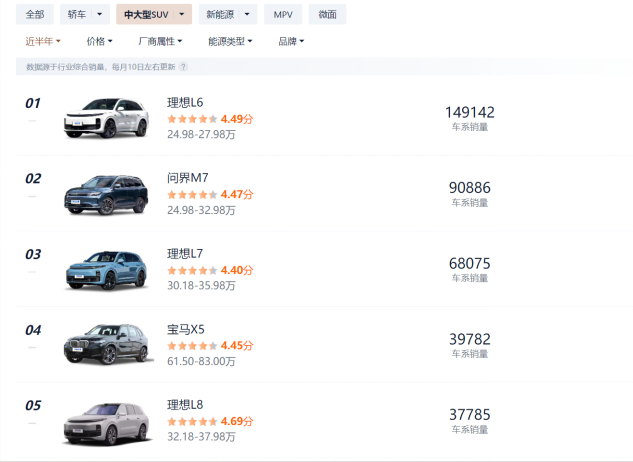Open the 能源类型 filter dropdown

tap(230, 41)
